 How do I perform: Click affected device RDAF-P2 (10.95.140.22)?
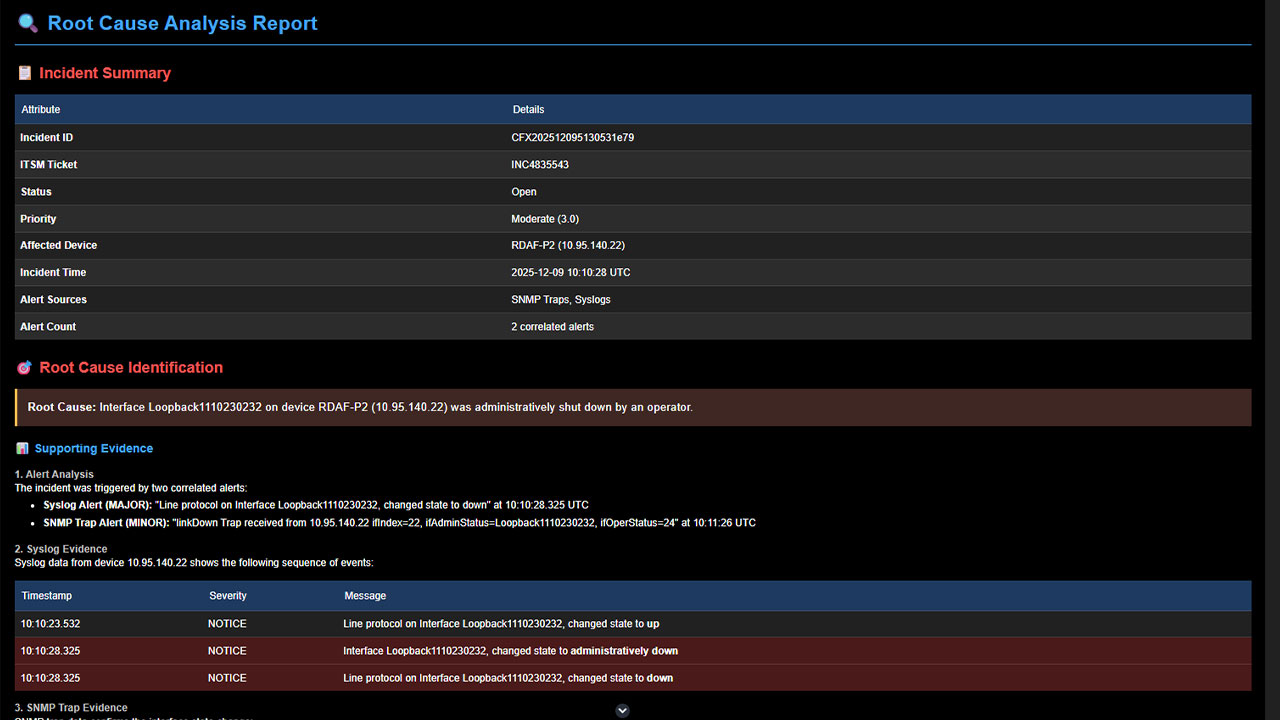click(x=568, y=246)
